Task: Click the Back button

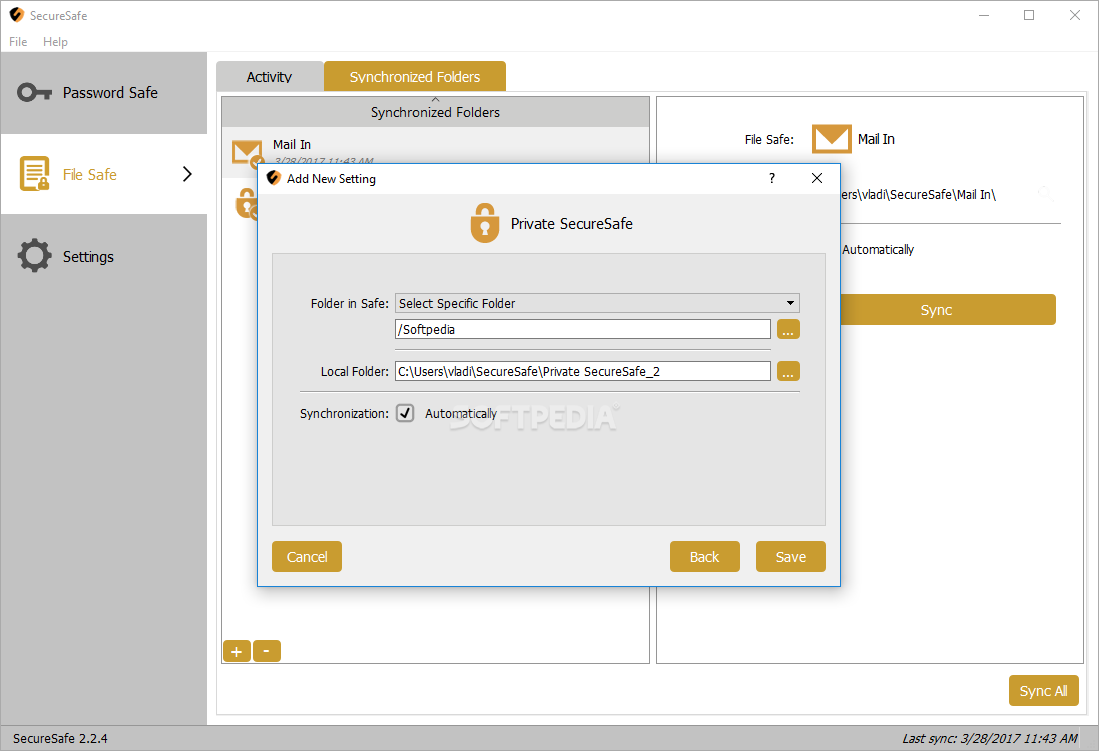Action: [704, 557]
